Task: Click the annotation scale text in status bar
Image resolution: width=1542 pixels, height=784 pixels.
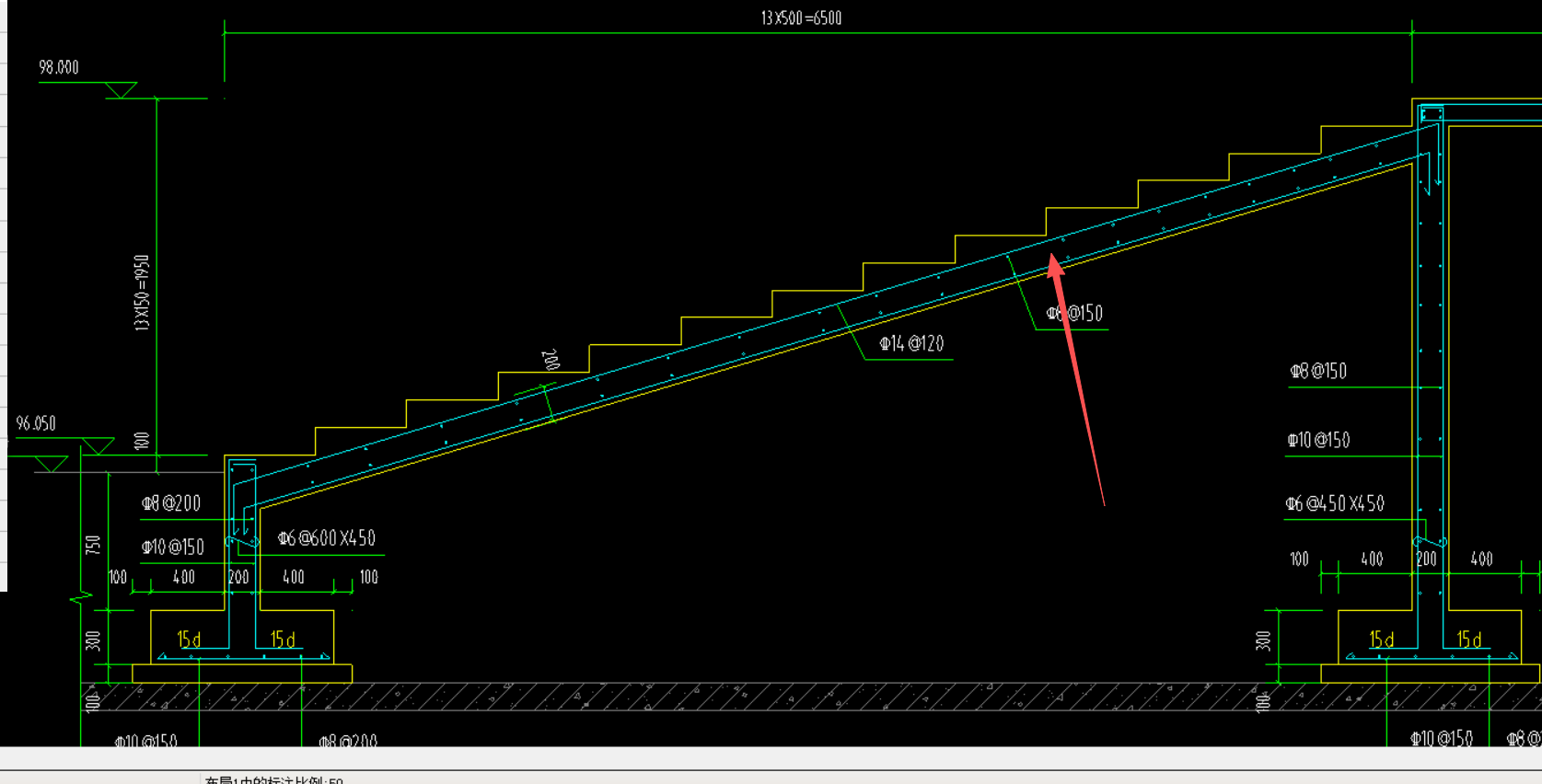Action: (273, 779)
